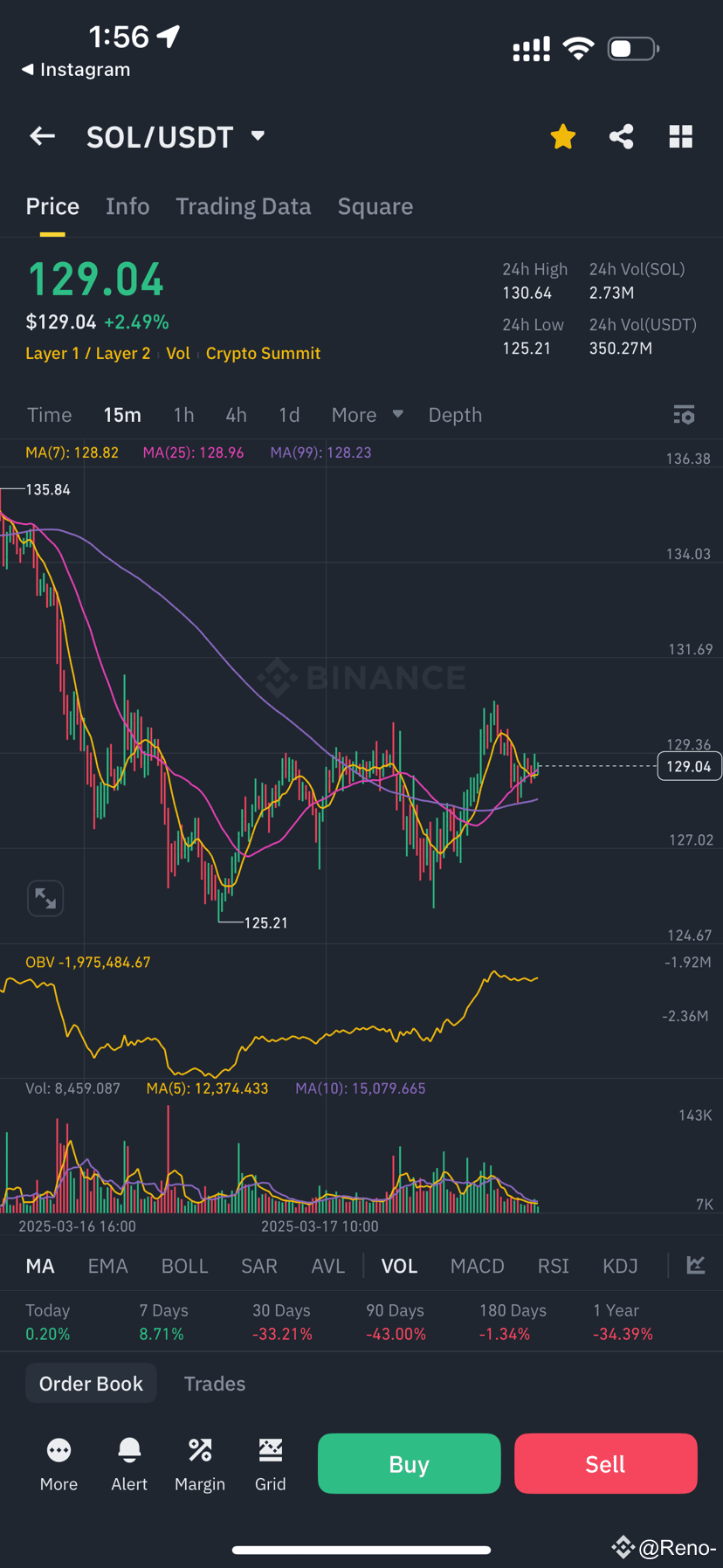Tap the back arrow icon
723x1568 pixels.
[42, 136]
